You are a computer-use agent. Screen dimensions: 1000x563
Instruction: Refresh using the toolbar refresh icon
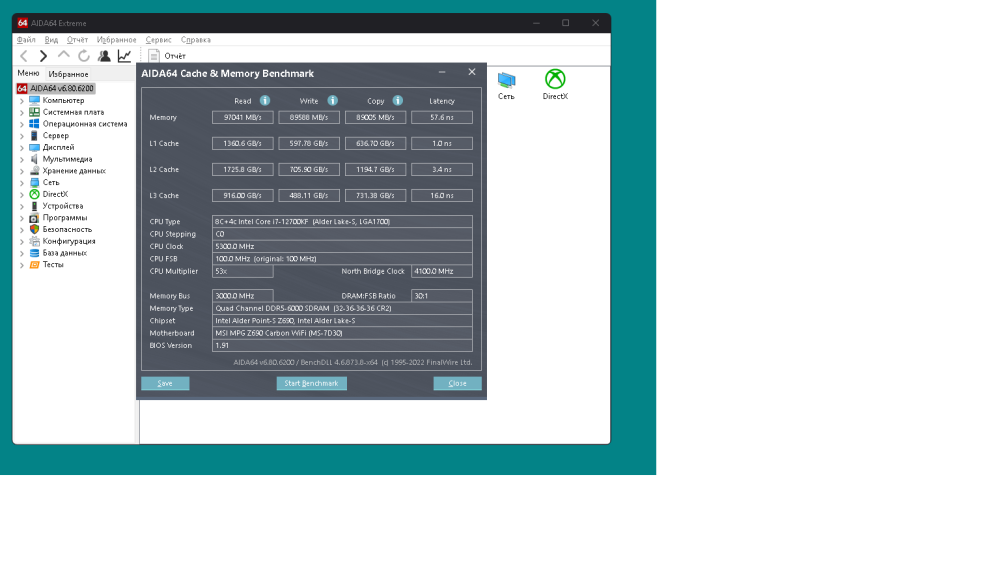tap(84, 56)
